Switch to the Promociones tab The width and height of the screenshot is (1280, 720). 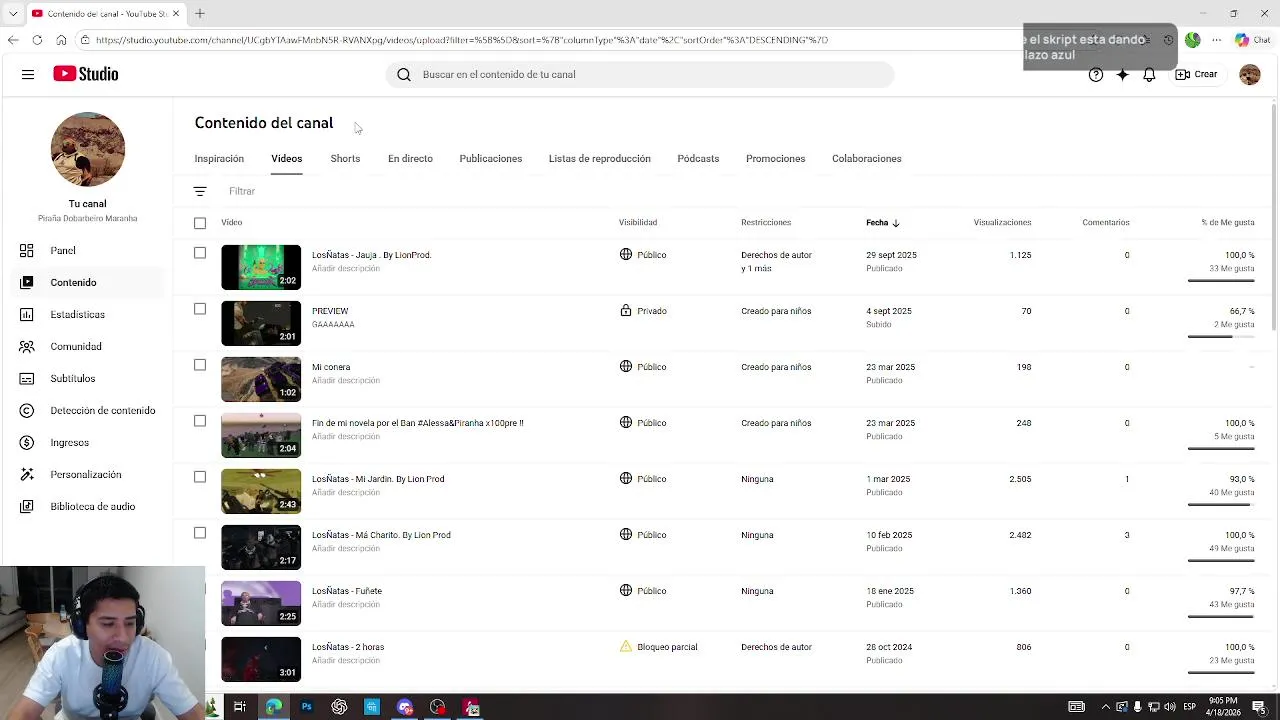click(x=775, y=158)
